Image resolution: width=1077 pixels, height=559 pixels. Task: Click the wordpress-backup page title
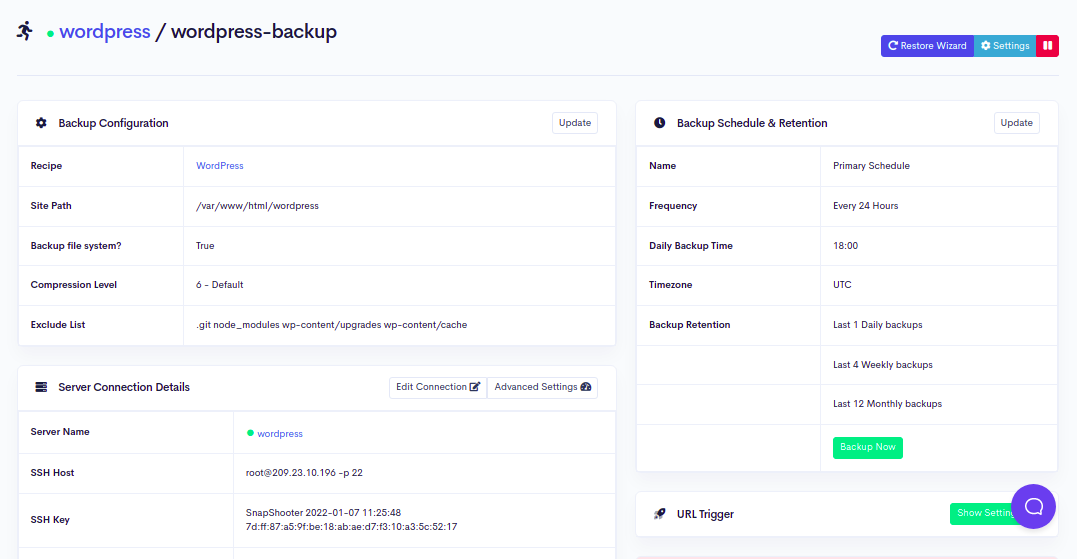pyautogui.click(x=253, y=32)
